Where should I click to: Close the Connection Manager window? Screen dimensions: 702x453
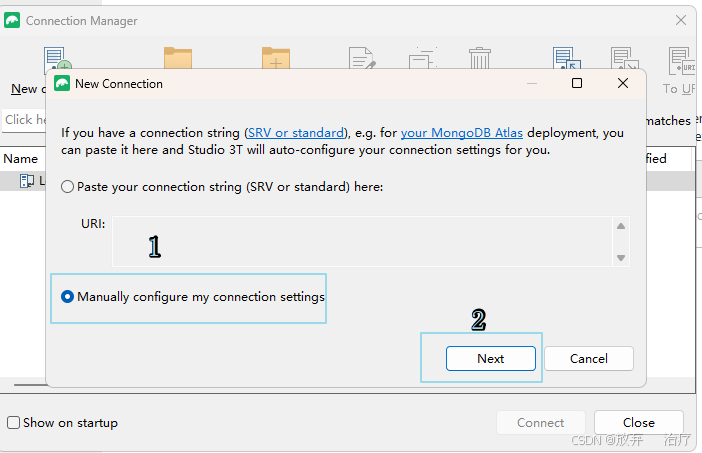pos(681,20)
